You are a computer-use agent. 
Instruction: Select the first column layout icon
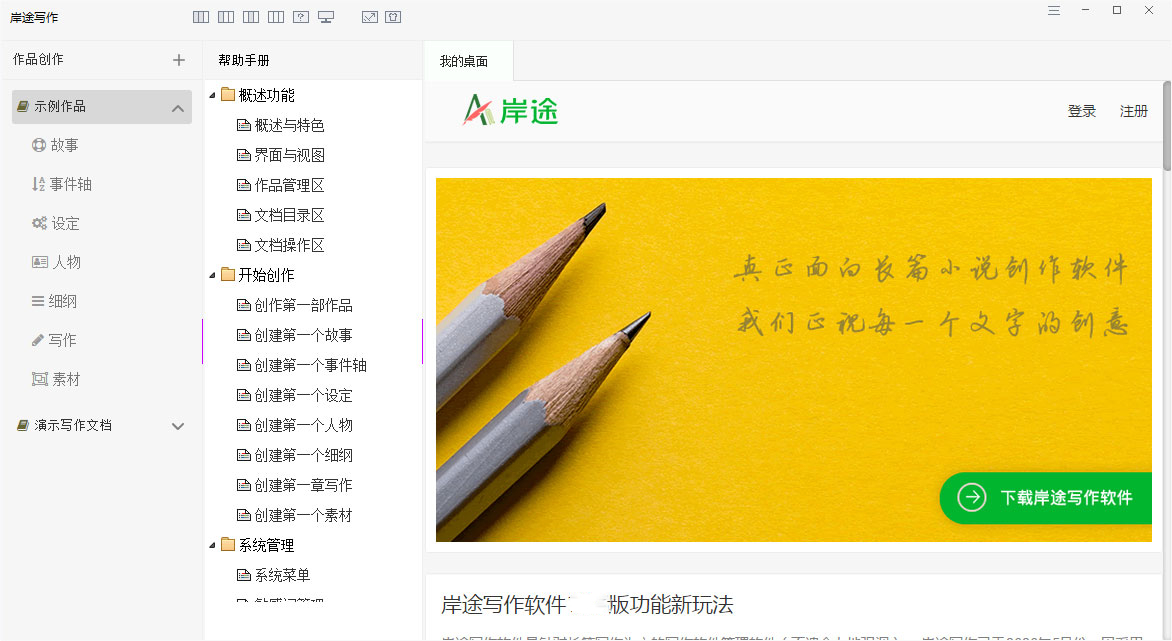pyautogui.click(x=201, y=17)
